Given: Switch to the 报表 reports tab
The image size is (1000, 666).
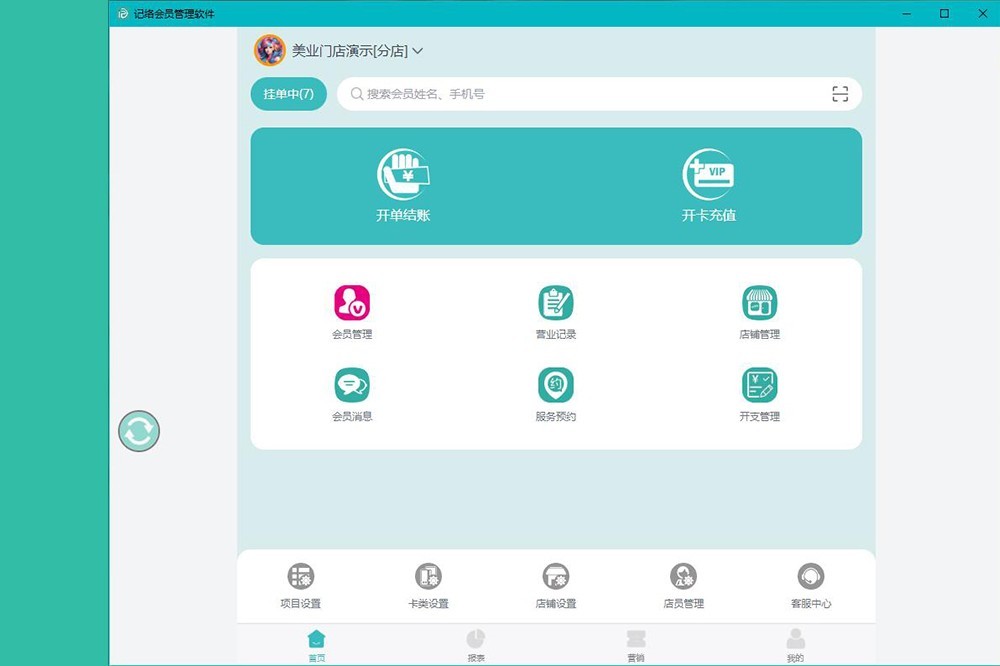Looking at the screenshot, I should click(476, 644).
